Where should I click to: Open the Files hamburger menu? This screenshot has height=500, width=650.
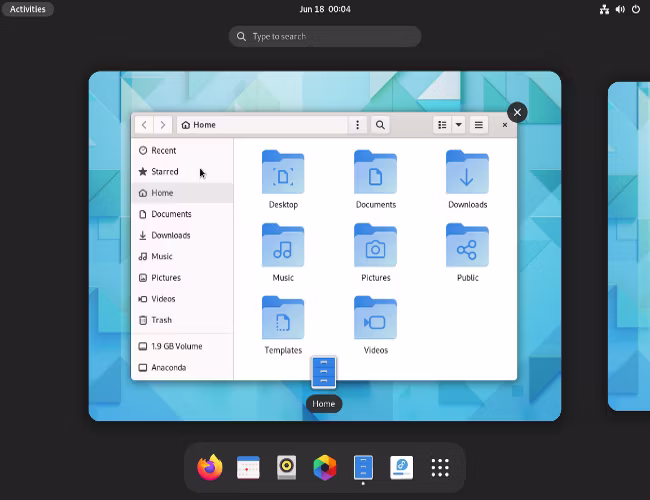click(478, 125)
